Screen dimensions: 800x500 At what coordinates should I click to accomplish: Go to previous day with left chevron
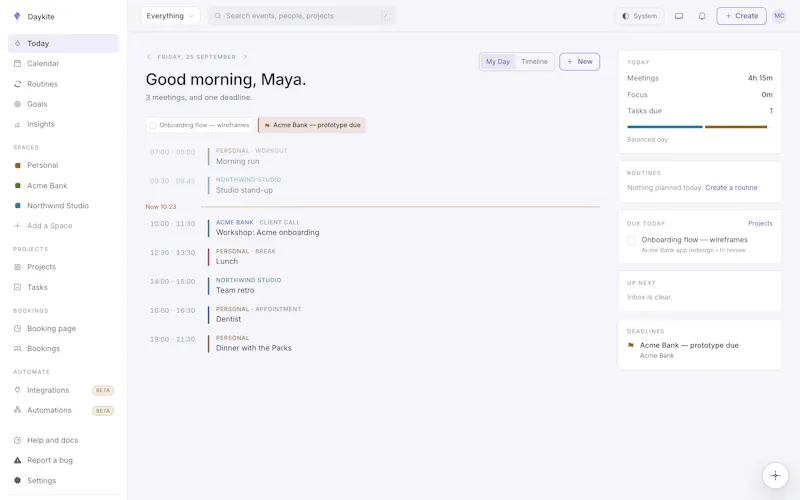click(x=148, y=57)
